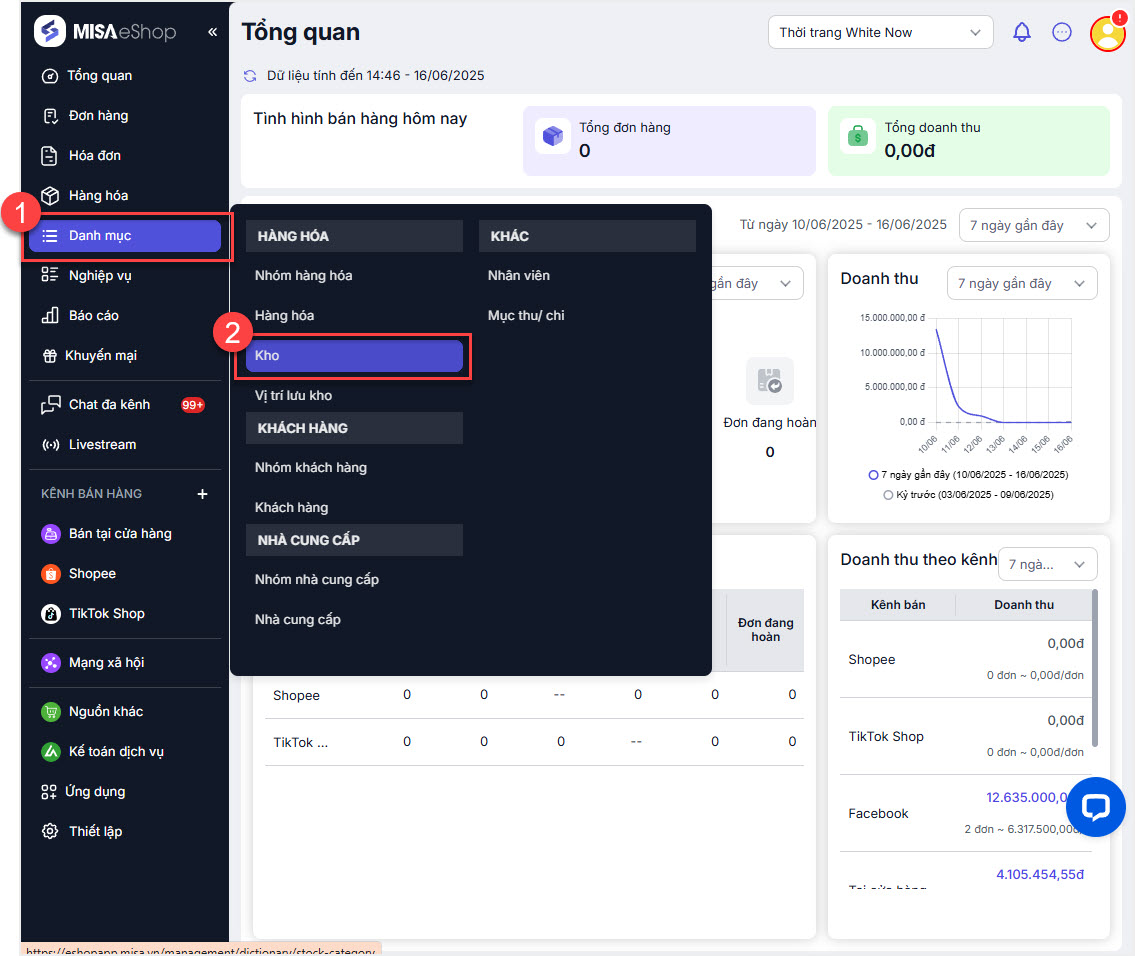Open the Doanh thu period dropdown
1135x956 pixels.
[x=1021, y=284]
